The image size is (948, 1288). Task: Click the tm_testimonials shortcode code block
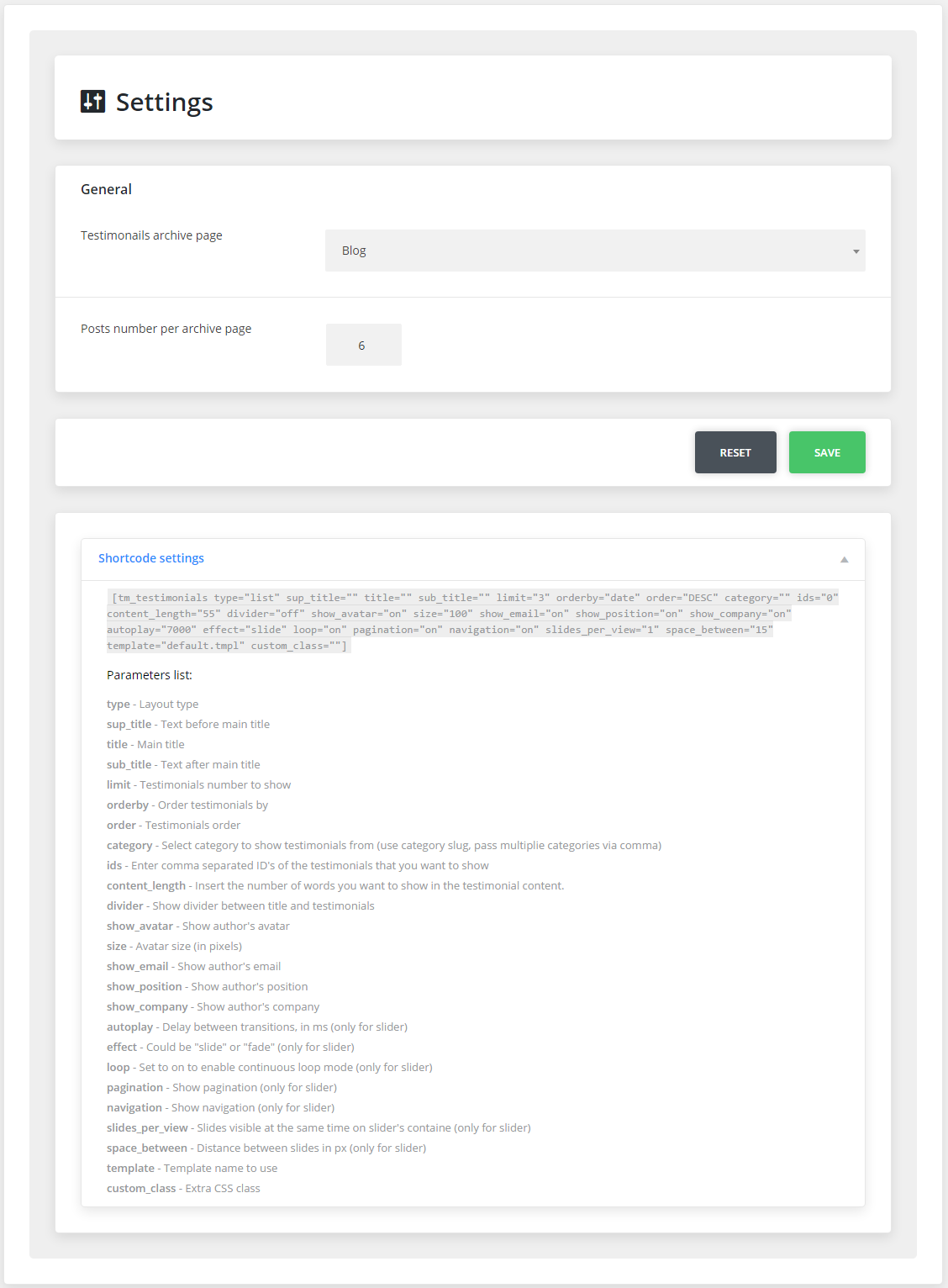[x=472, y=621]
